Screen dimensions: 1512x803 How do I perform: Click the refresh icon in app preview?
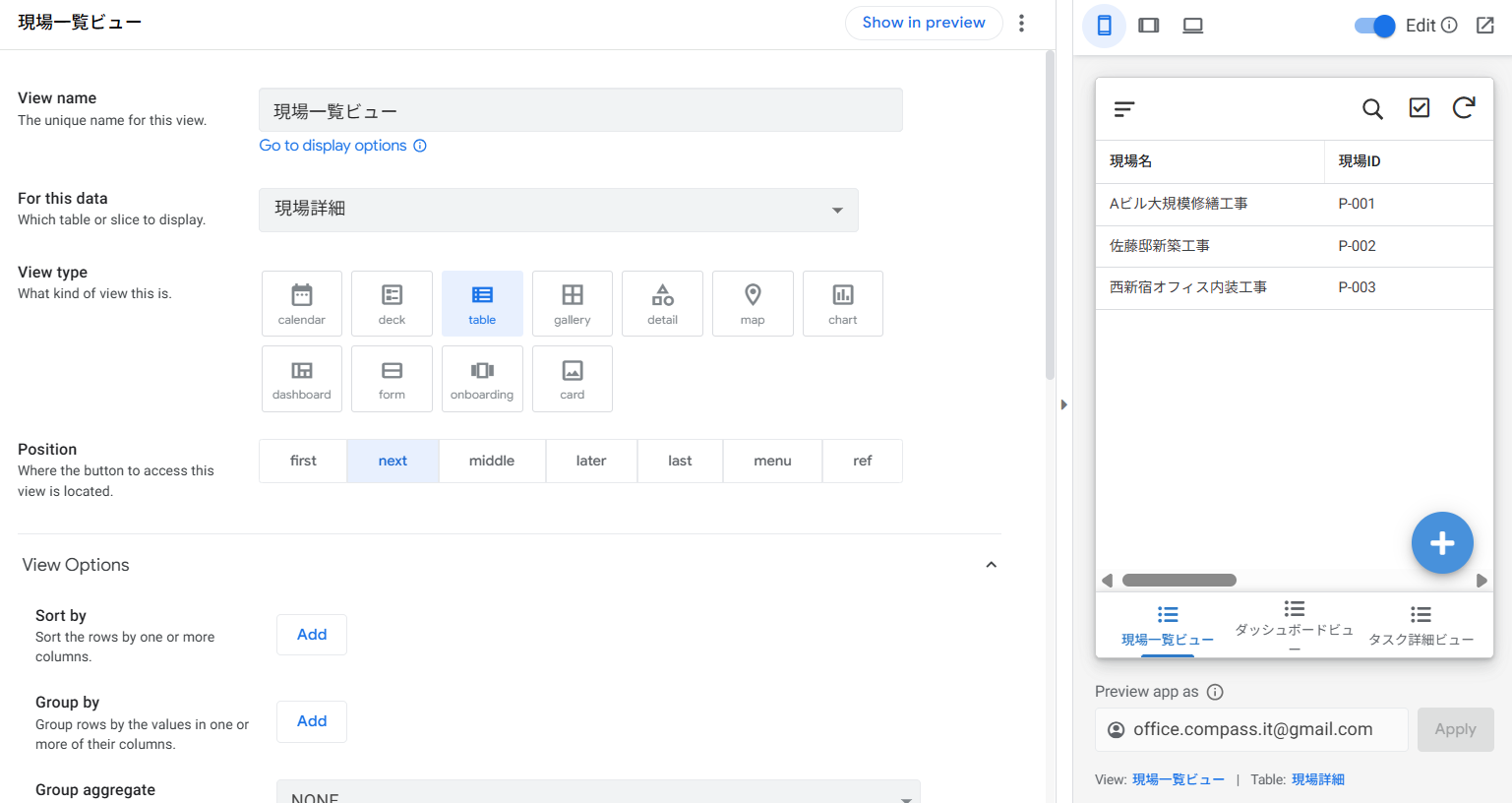(x=1464, y=108)
